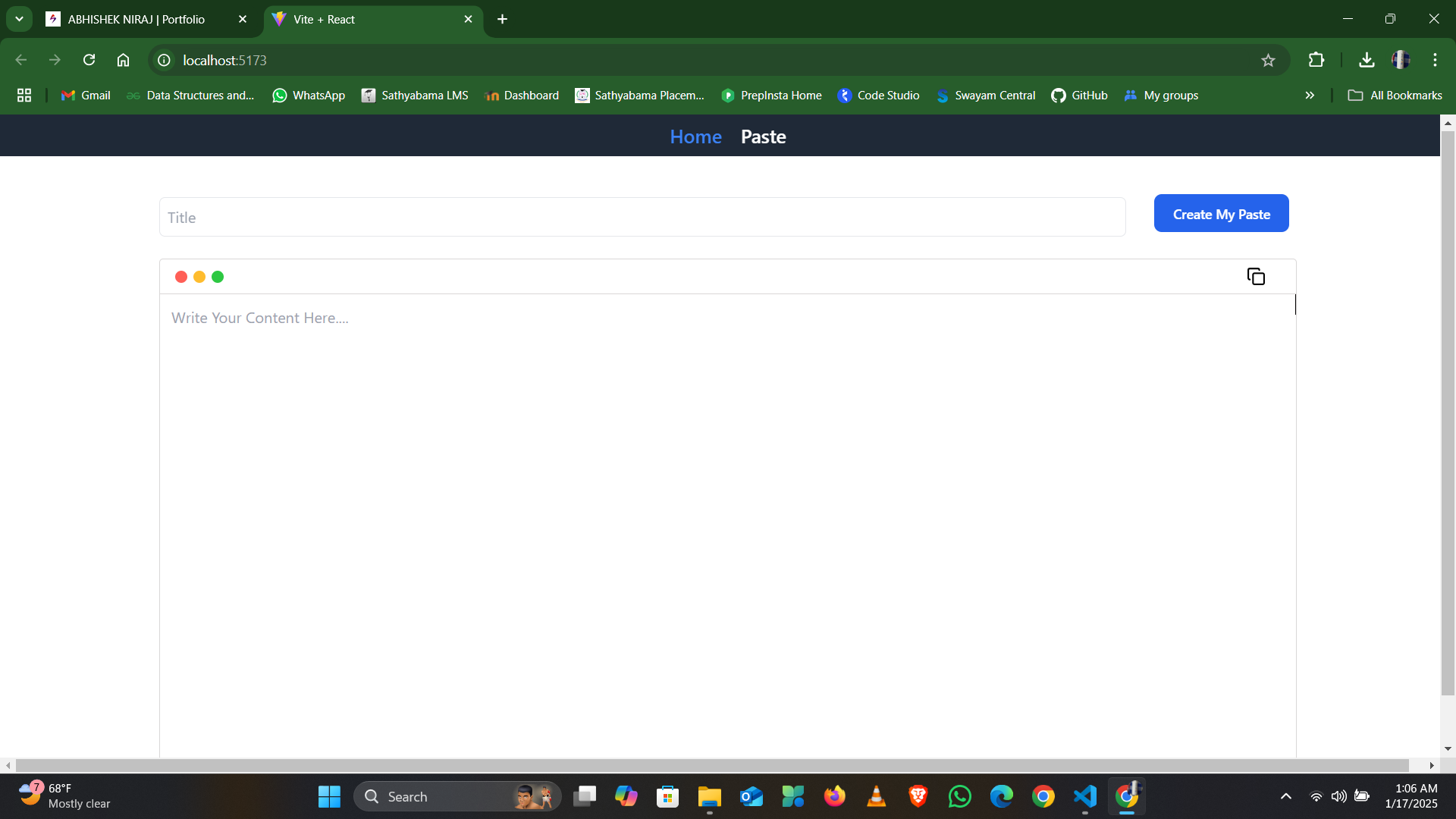The image size is (1456, 819).
Task: Click the red dot in editor header
Action: (181, 277)
